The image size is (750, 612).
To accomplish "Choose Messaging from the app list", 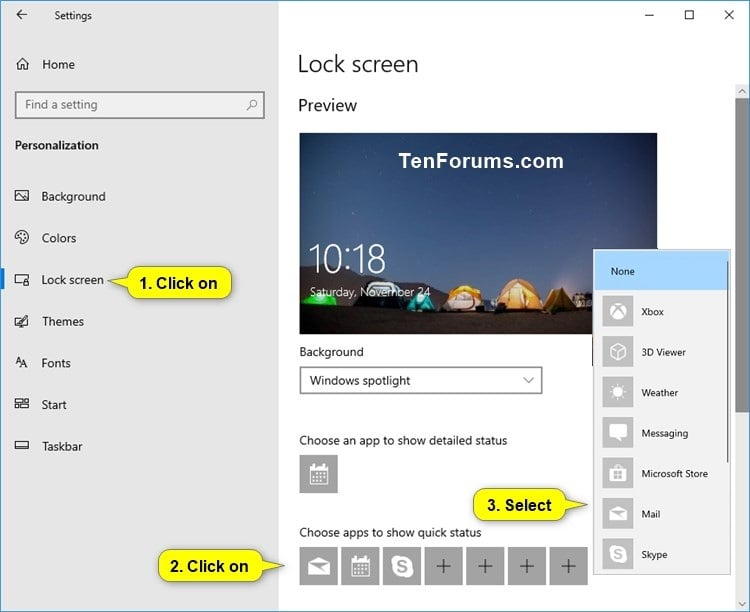I will click(x=661, y=433).
